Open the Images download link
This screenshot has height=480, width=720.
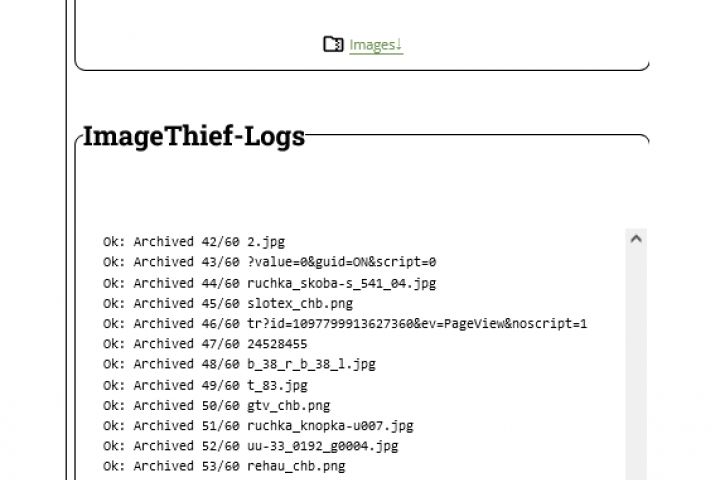click(375, 45)
